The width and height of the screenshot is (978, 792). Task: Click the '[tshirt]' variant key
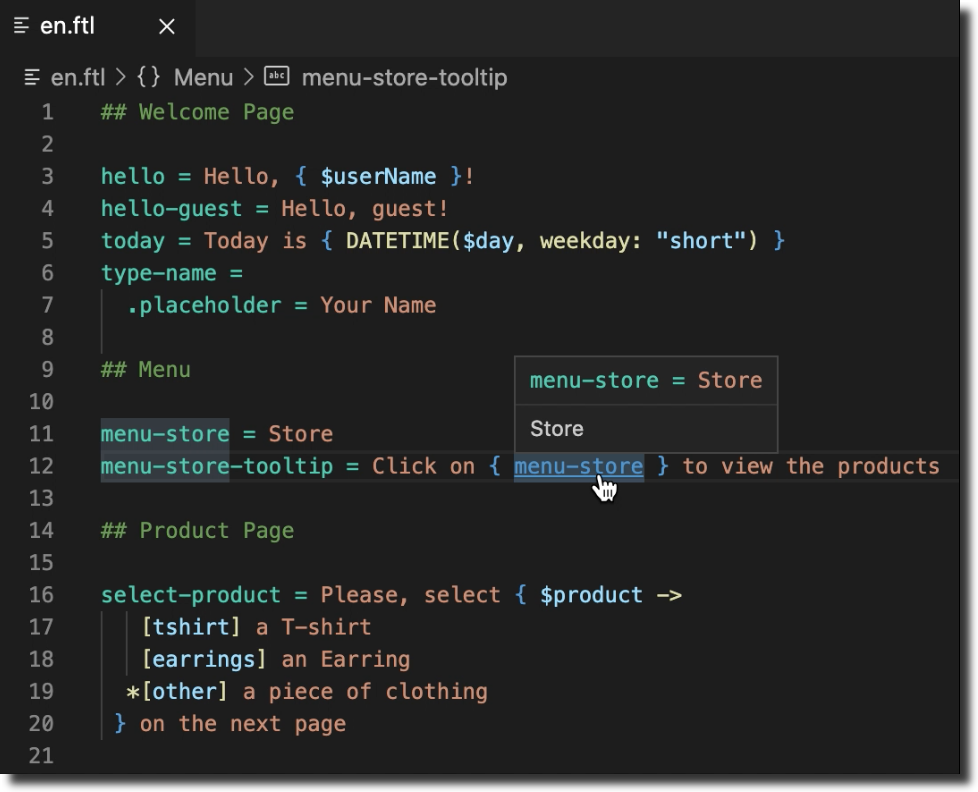(x=191, y=627)
